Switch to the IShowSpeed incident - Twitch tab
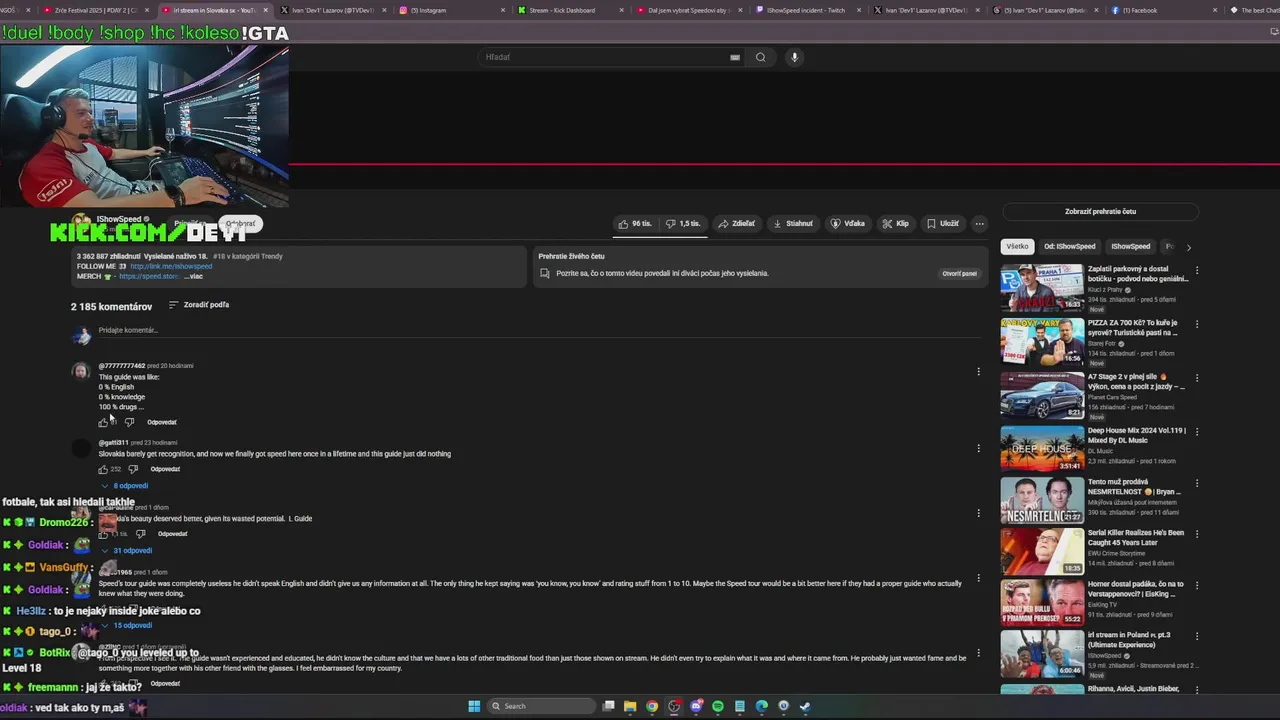The image size is (1280, 720). click(x=808, y=10)
